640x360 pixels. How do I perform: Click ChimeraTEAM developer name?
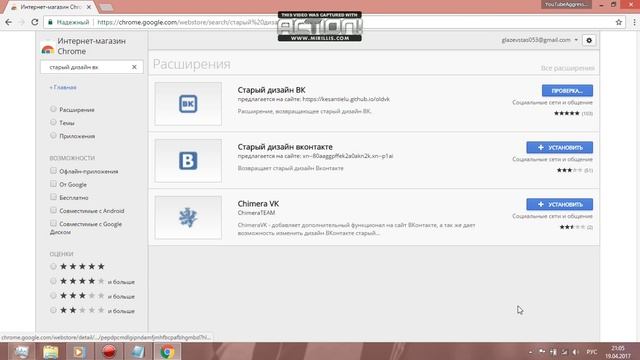pyautogui.click(x=256, y=213)
